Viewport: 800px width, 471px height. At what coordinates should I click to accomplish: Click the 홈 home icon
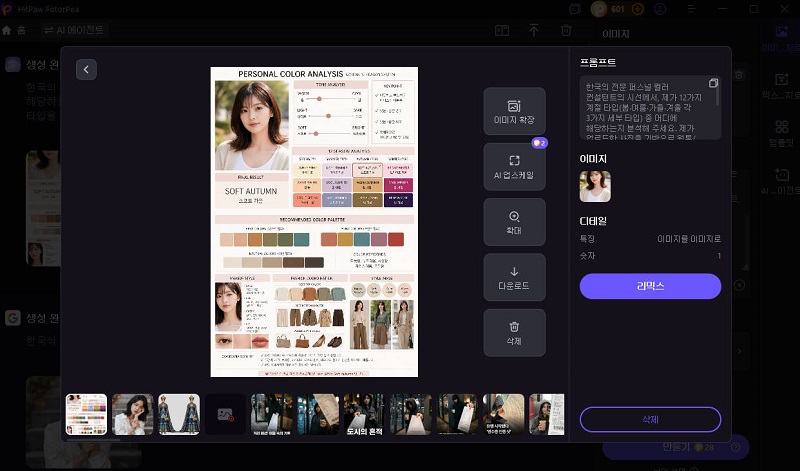point(7,30)
